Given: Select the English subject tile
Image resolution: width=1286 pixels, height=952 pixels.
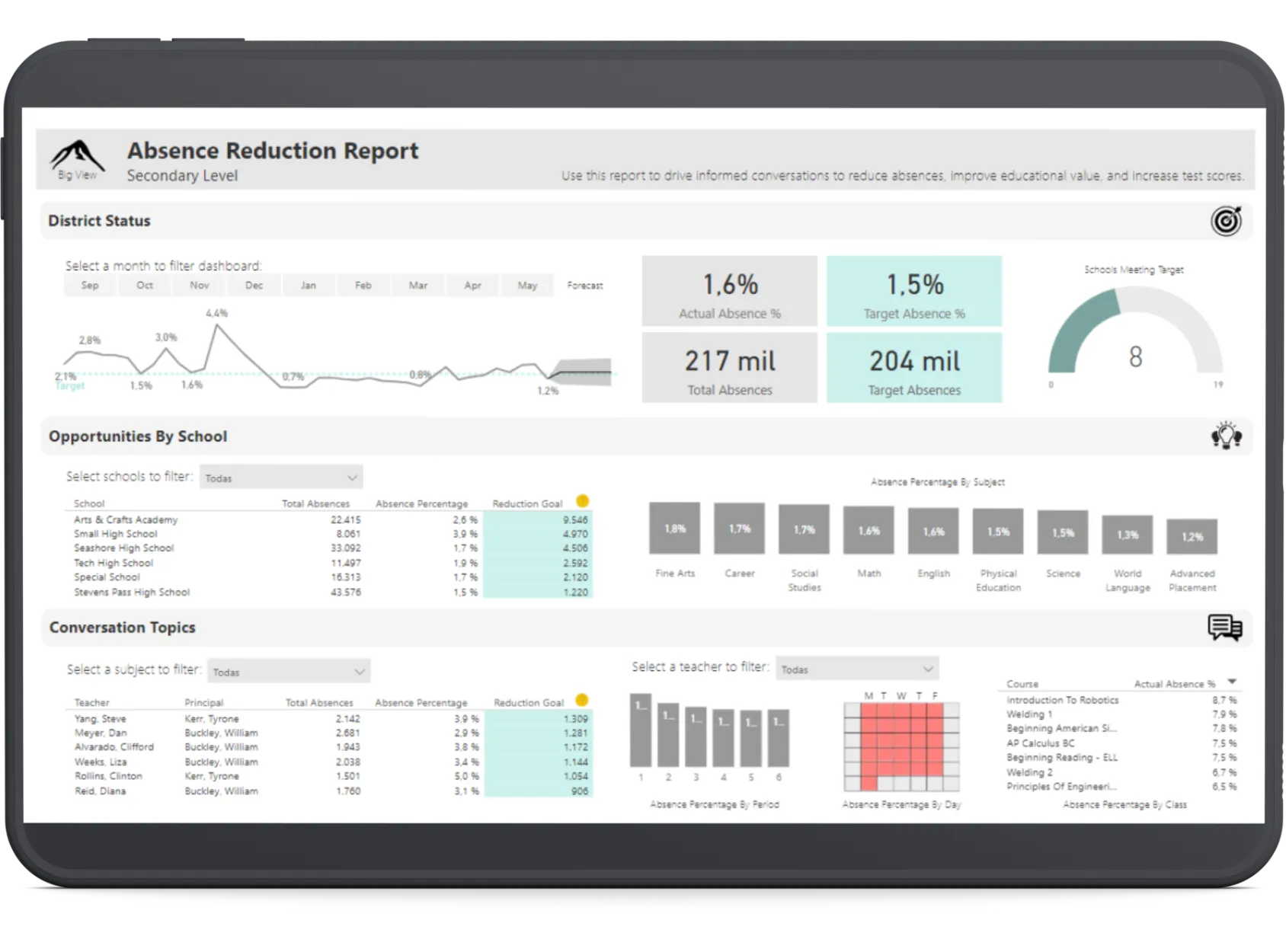Looking at the screenshot, I should coord(934,531).
